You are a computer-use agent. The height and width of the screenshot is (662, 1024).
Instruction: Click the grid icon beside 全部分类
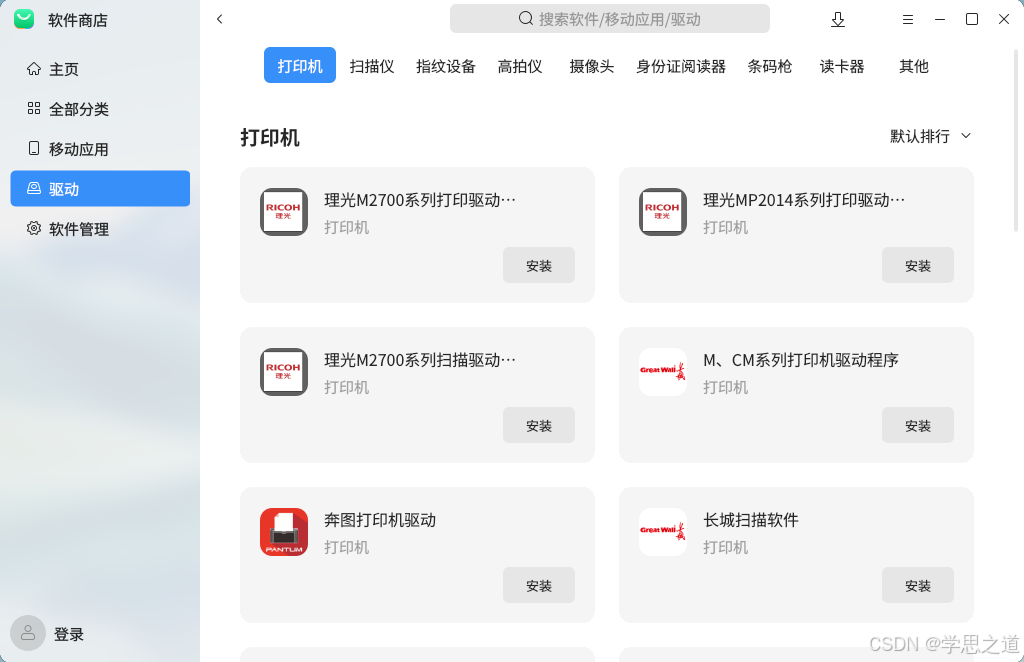(x=34, y=108)
